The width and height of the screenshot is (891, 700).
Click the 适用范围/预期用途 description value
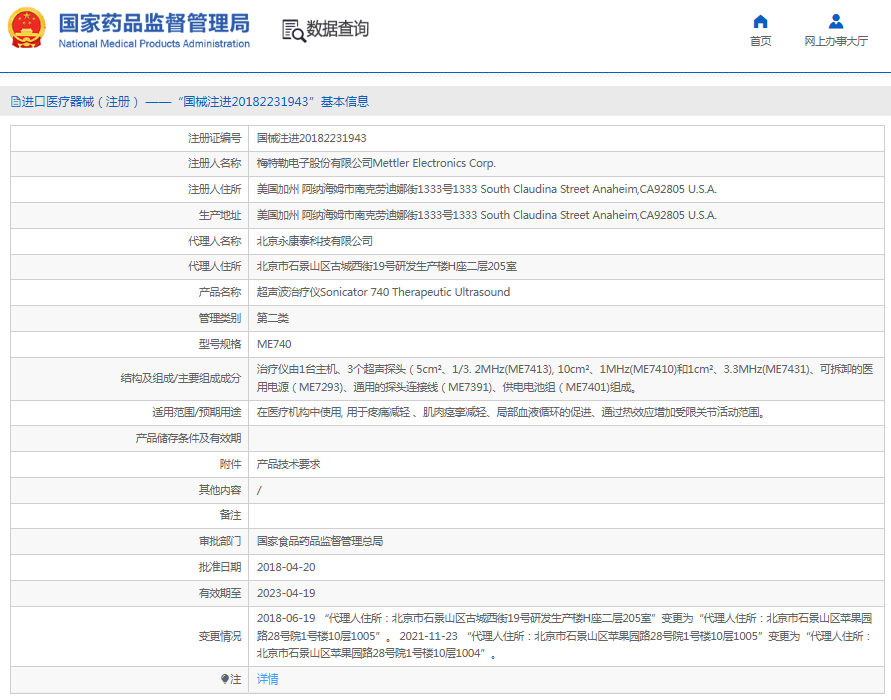point(512,412)
